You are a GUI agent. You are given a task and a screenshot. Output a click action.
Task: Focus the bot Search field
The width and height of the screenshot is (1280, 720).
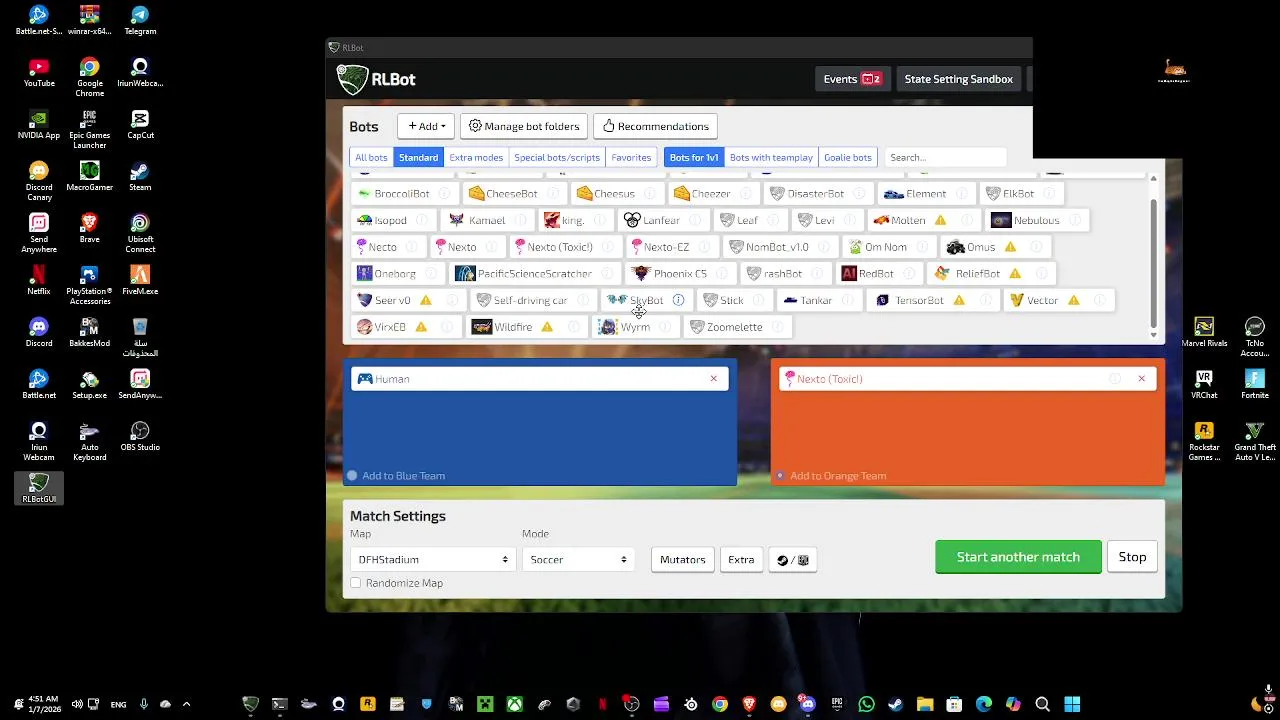[945, 158]
